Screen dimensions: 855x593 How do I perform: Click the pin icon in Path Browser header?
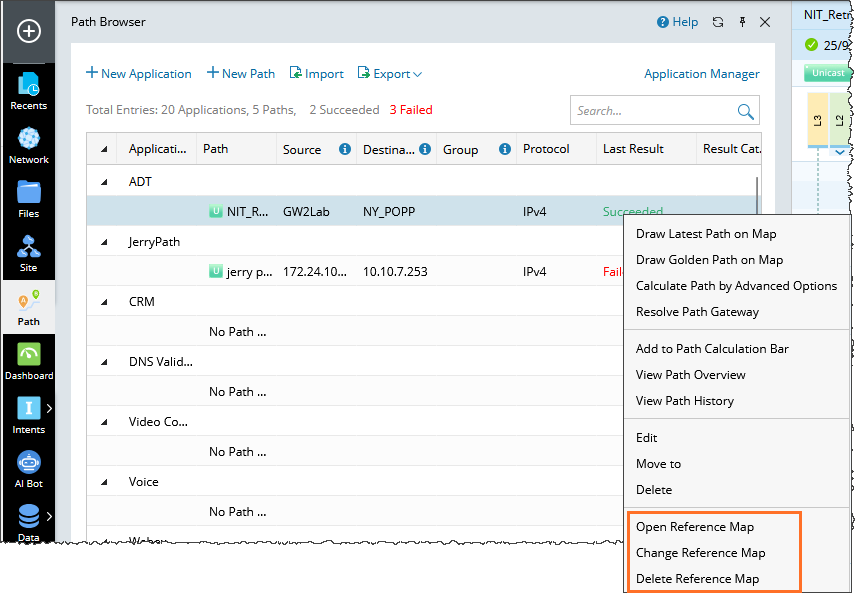pyautogui.click(x=741, y=22)
